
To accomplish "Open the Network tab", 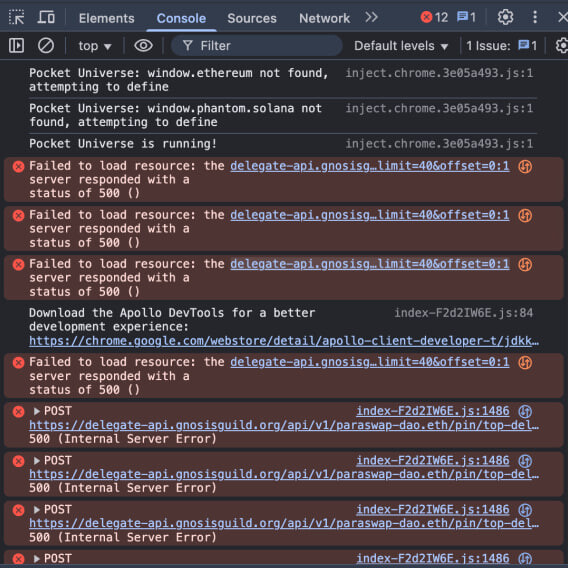I will [x=324, y=18].
